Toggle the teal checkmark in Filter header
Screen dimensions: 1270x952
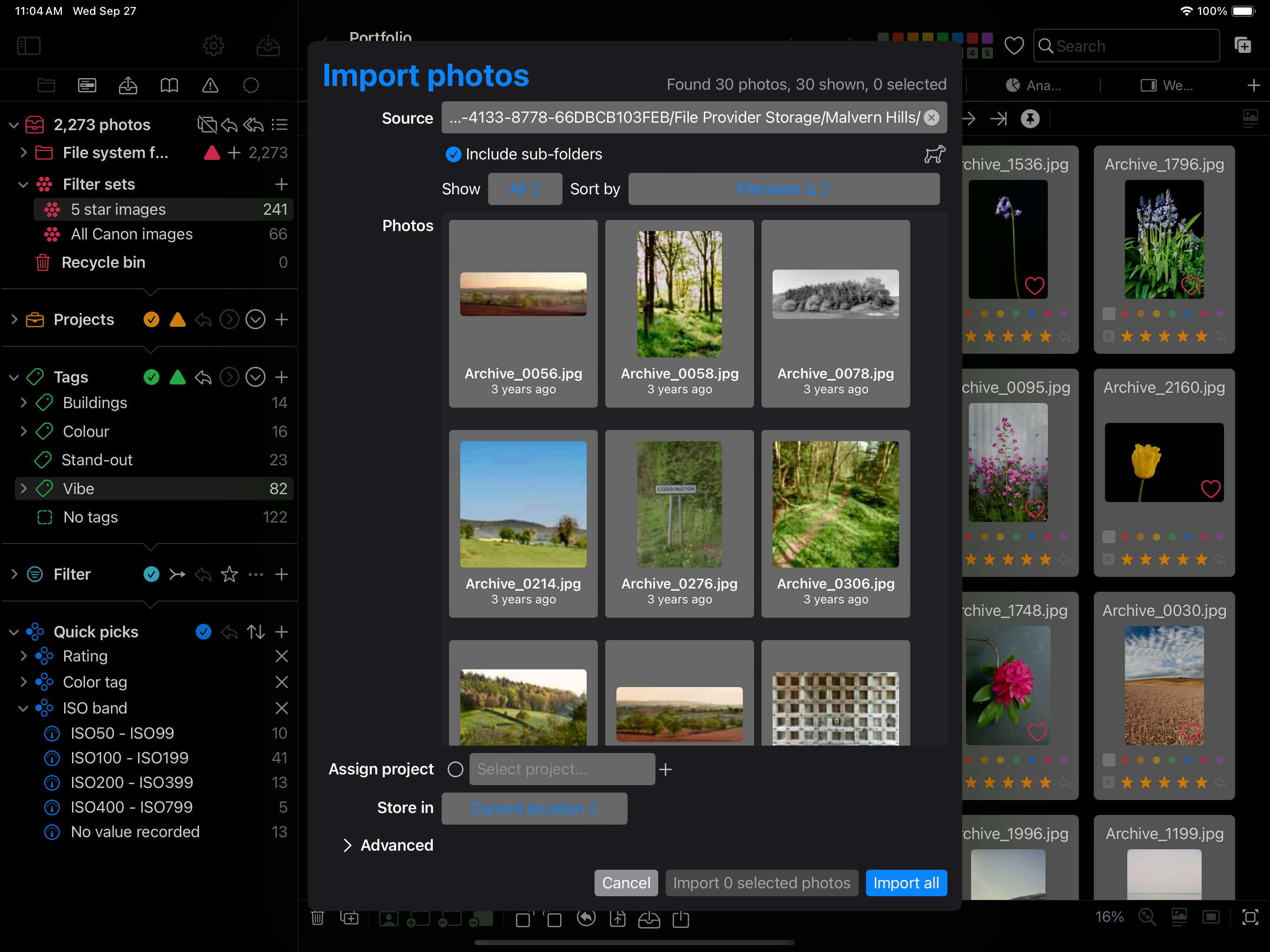[x=152, y=574]
